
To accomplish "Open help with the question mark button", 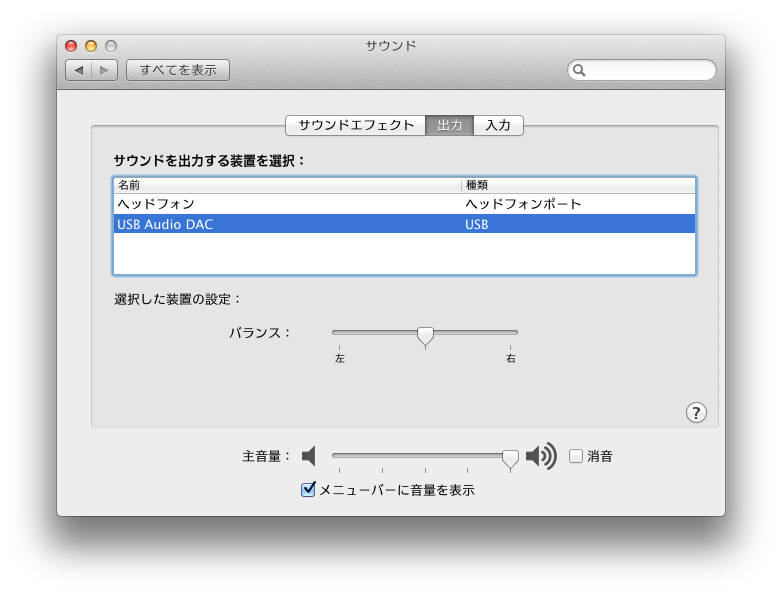I will point(696,413).
